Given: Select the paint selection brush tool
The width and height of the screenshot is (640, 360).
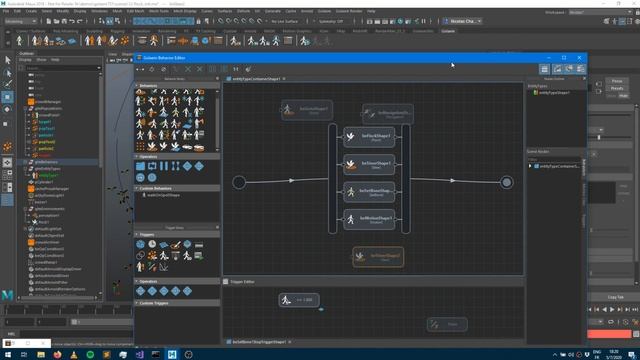Looking at the screenshot, I should click(7, 84).
